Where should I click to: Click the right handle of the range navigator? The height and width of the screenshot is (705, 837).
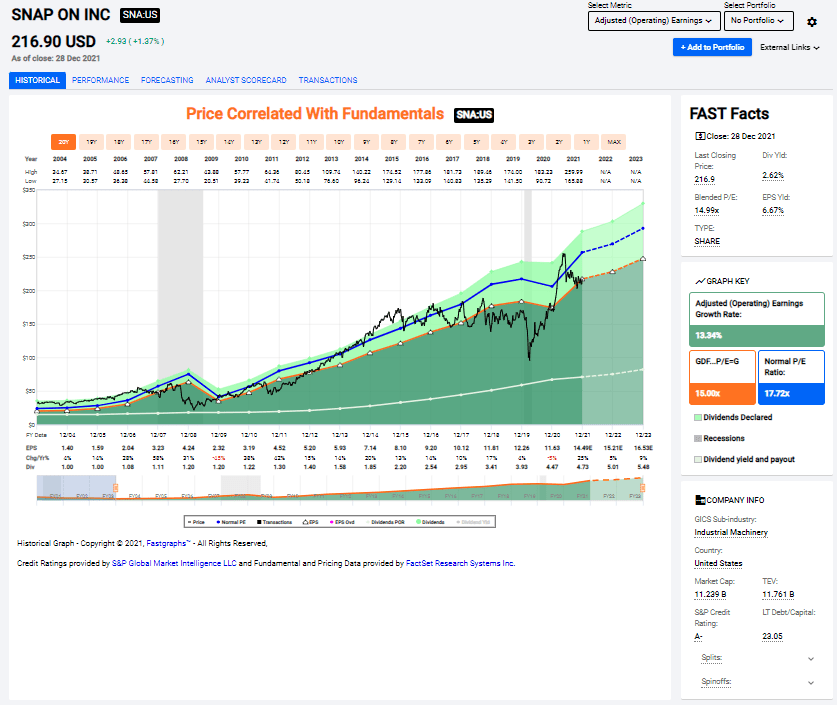click(643, 488)
